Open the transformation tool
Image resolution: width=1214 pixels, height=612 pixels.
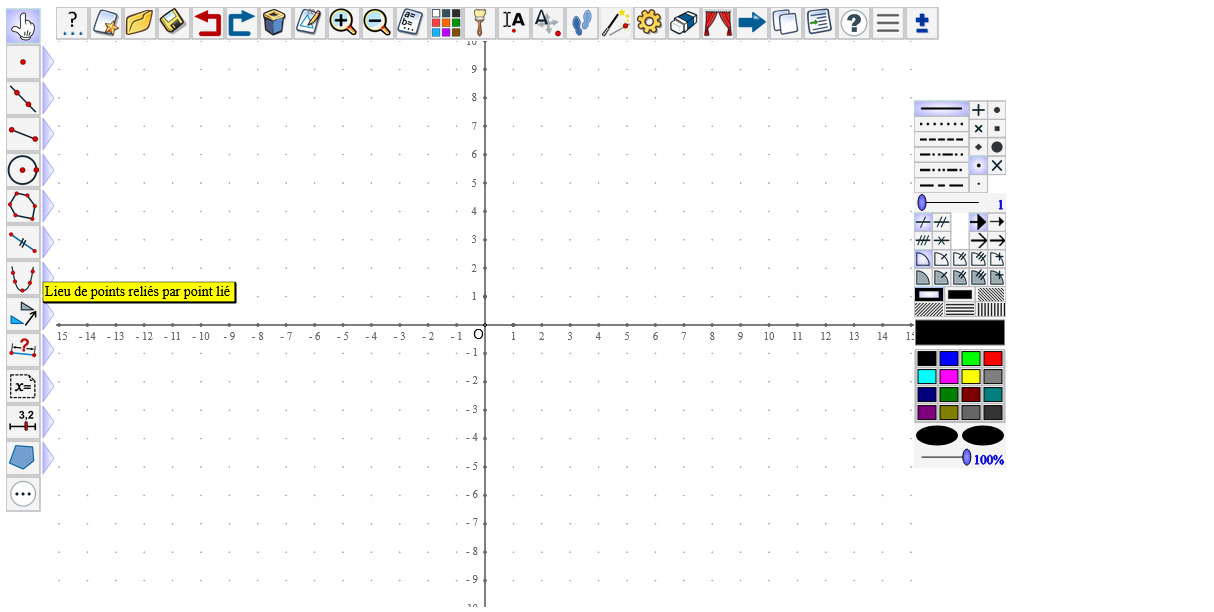point(23,314)
